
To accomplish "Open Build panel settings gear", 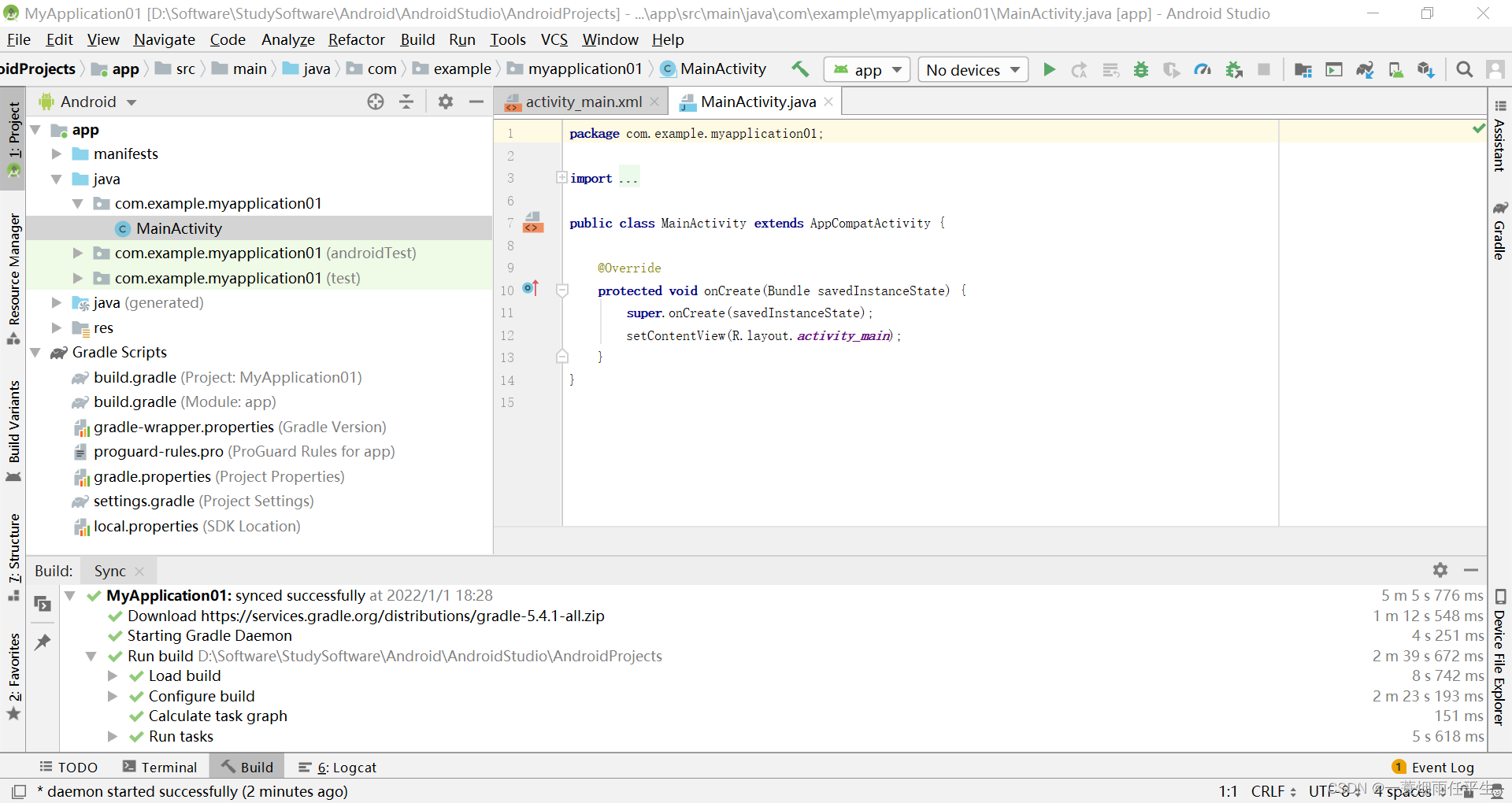I will (1440, 570).
